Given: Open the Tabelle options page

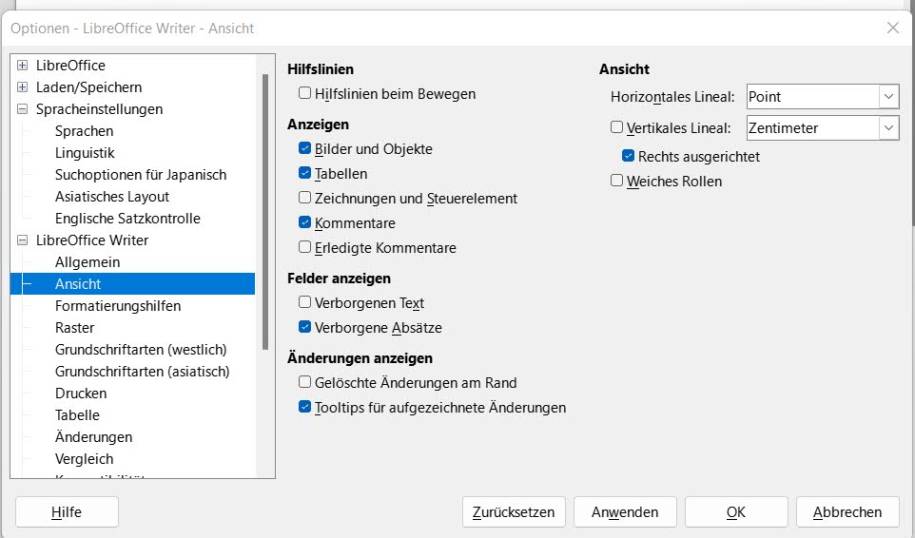Looking at the screenshot, I should click(x=77, y=415).
